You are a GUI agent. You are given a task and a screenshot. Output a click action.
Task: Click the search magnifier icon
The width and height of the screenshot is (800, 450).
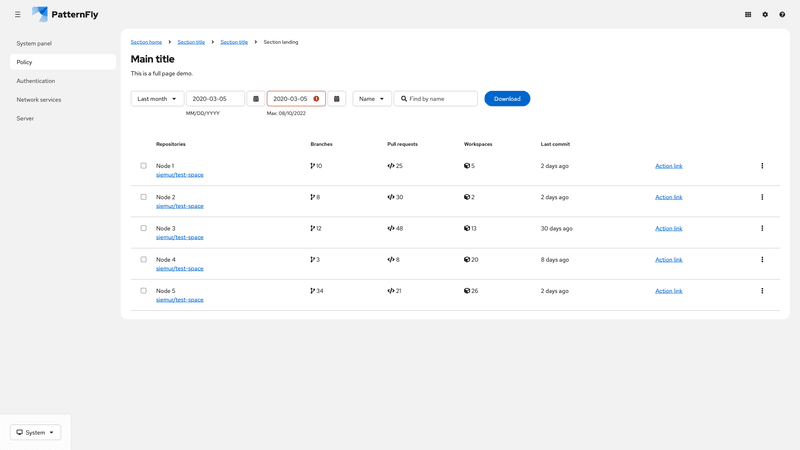pos(404,98)
